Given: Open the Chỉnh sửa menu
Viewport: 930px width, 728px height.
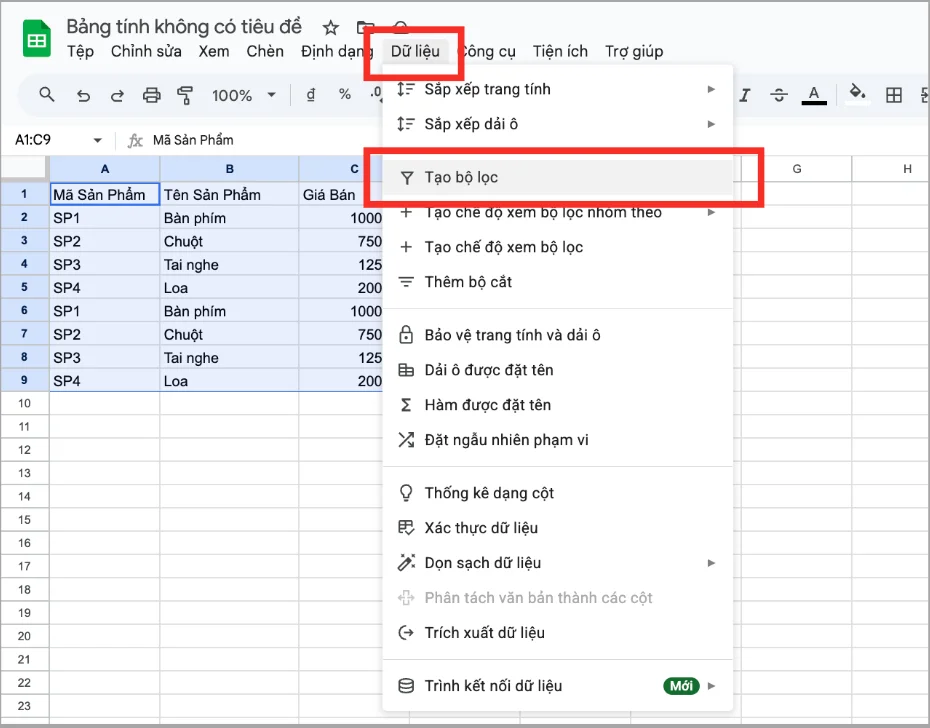Looking at the screenshot, I should pyautogui.click(x=146, y=52).
